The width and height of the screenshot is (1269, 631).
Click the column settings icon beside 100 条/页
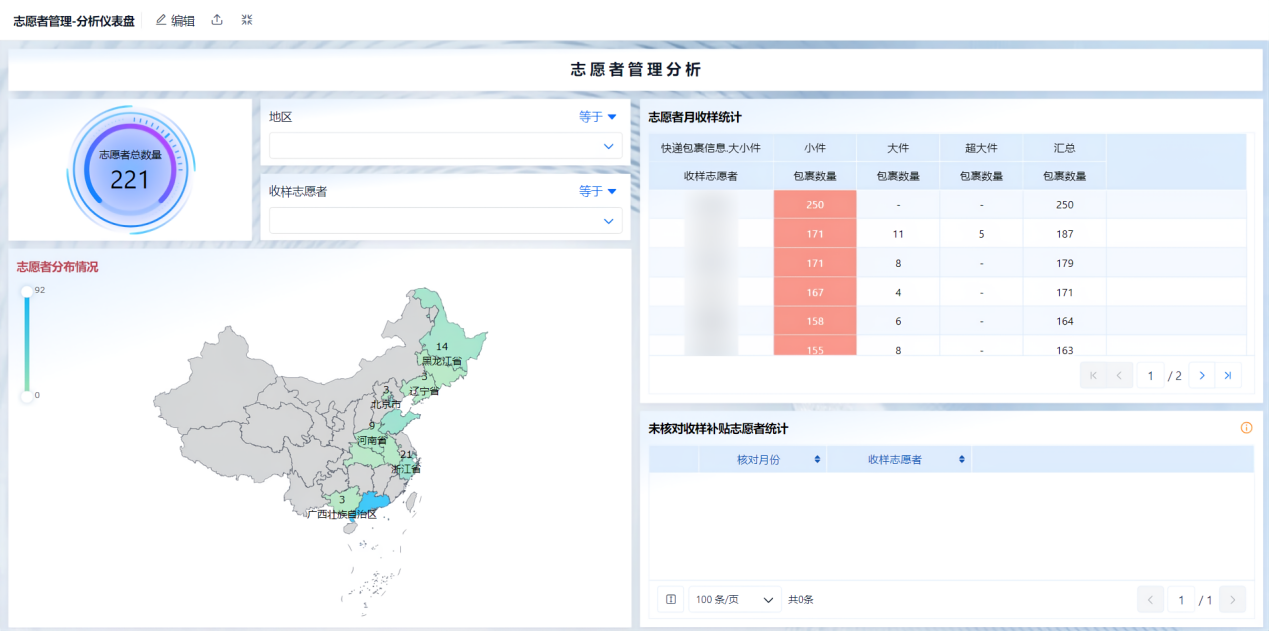(670, 599)
